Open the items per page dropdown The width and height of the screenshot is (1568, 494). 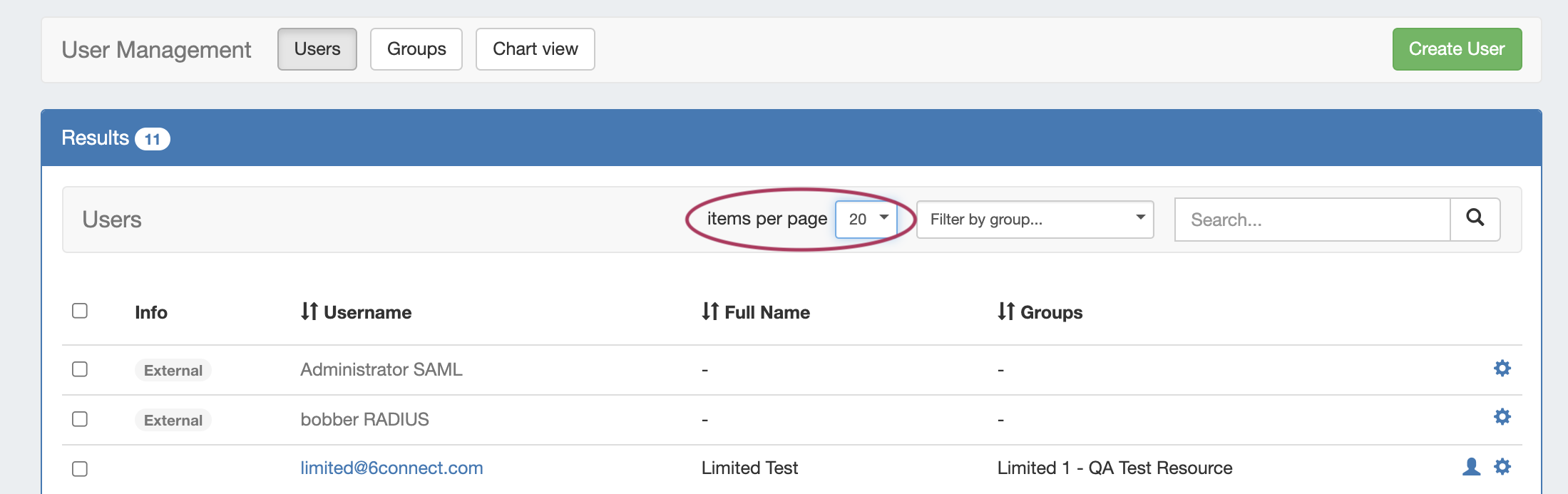tap(866, 219)
